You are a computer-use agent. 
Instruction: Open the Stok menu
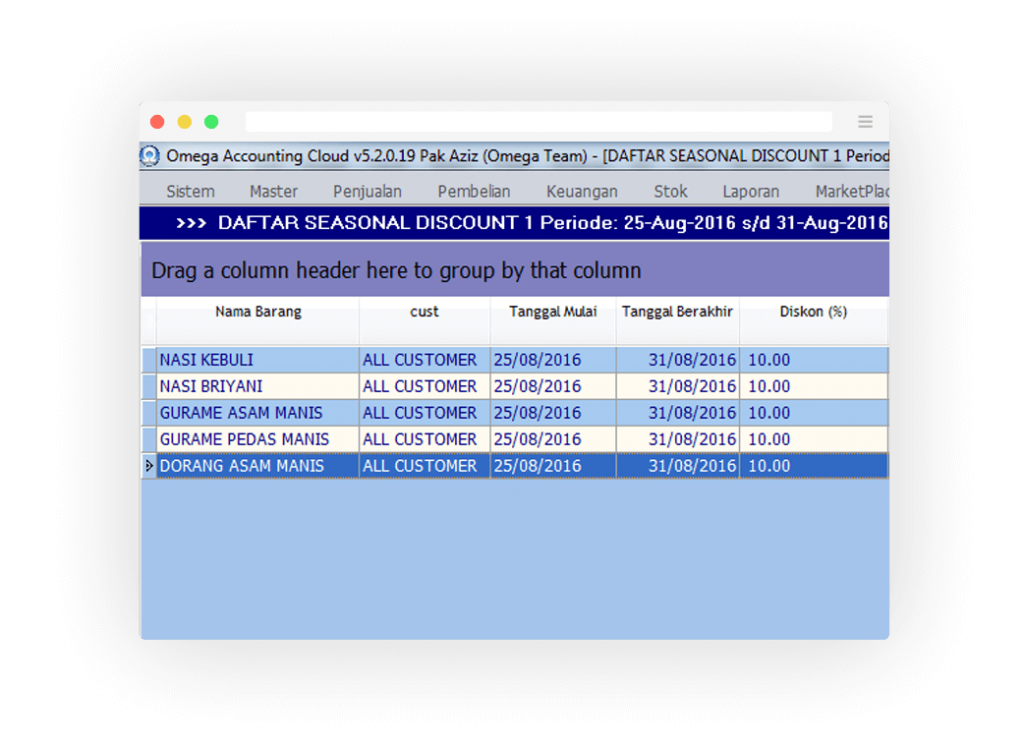coord(671,191)
